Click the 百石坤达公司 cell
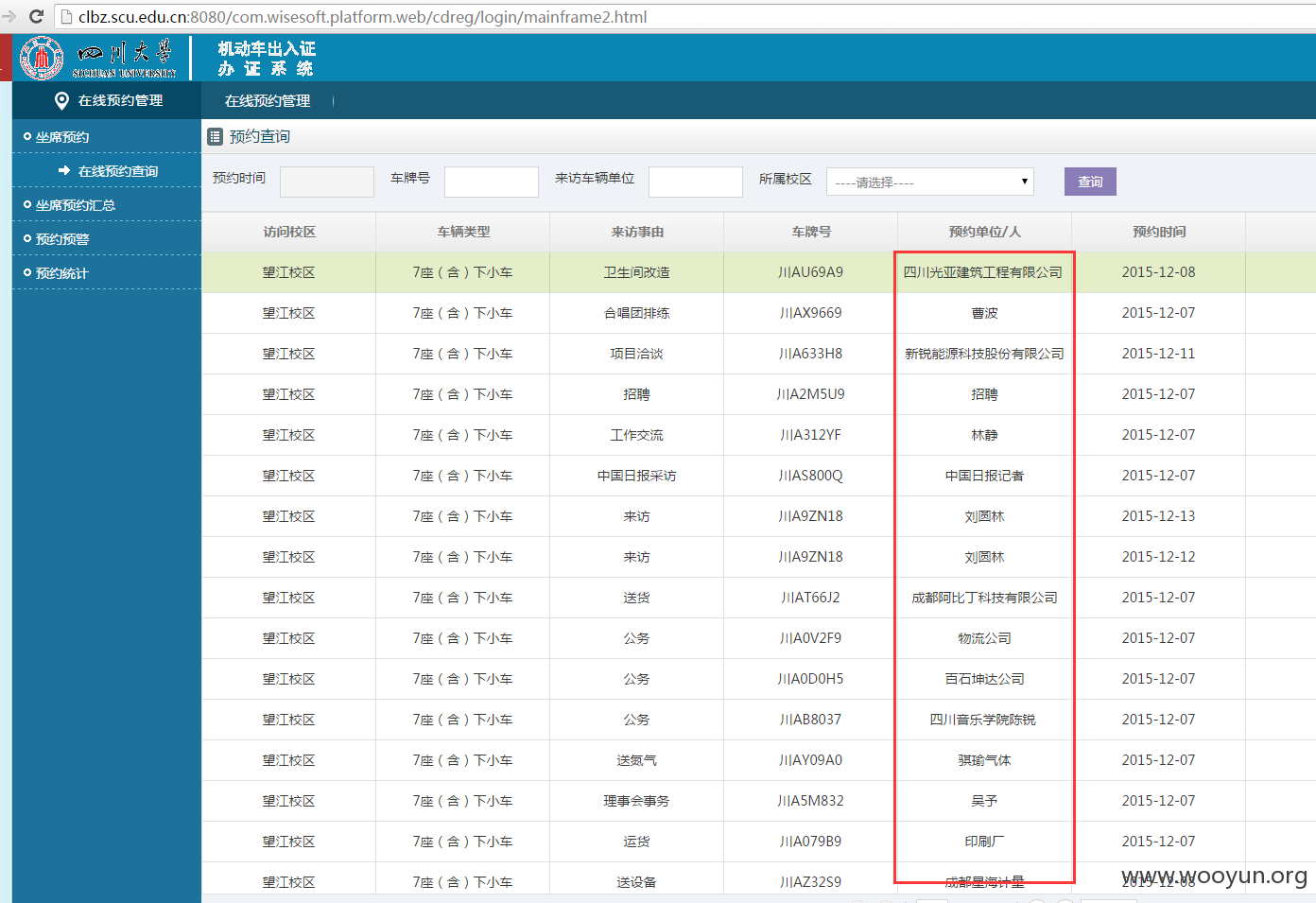This screenshot has width=1316, height=903. click(x=985, y=679)
